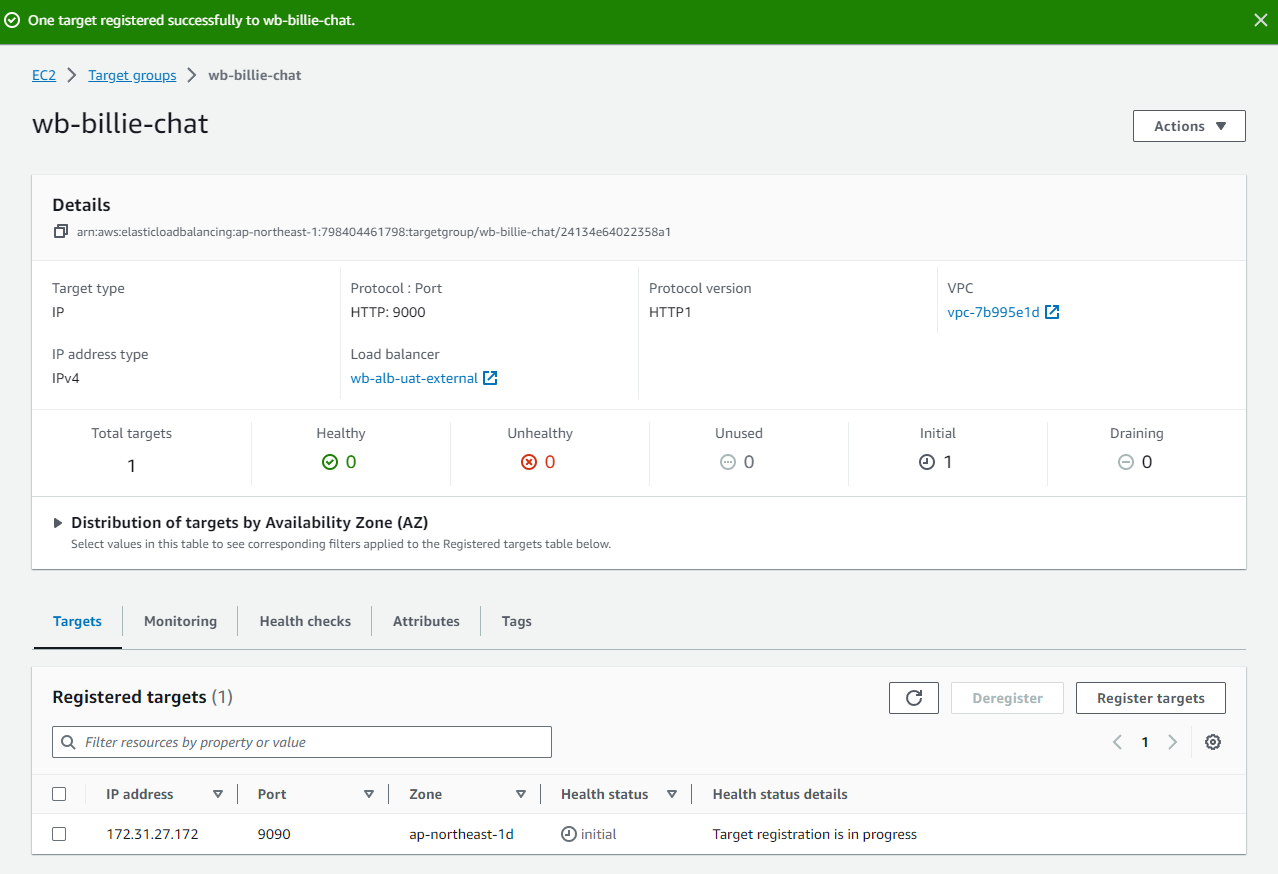Navigate to EC2 breadcrumb link

pyautogui.click(x=44, y=75)
